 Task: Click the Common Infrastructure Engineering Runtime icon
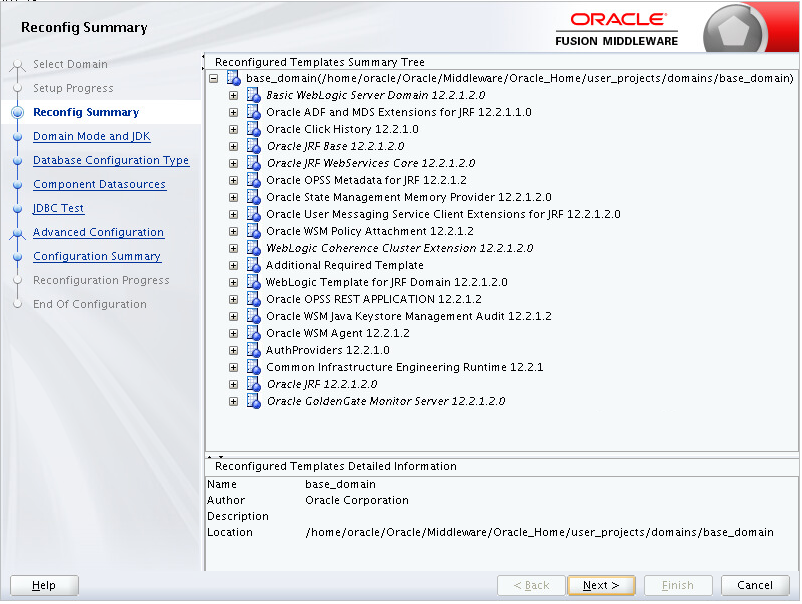[x=254, y=367]
